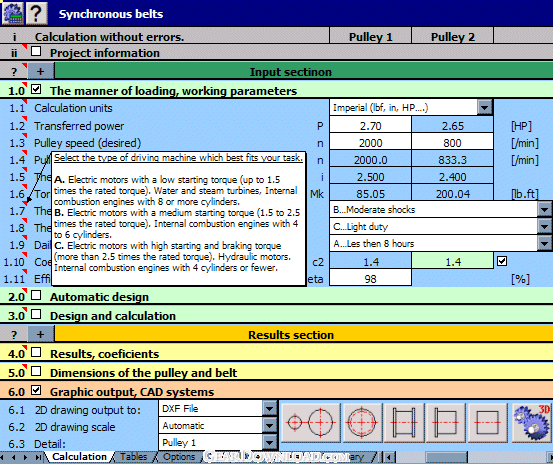Toggle the c2 coefficient checkbox
The width and height of the screenshot is (553, 464).
(502, 261)
